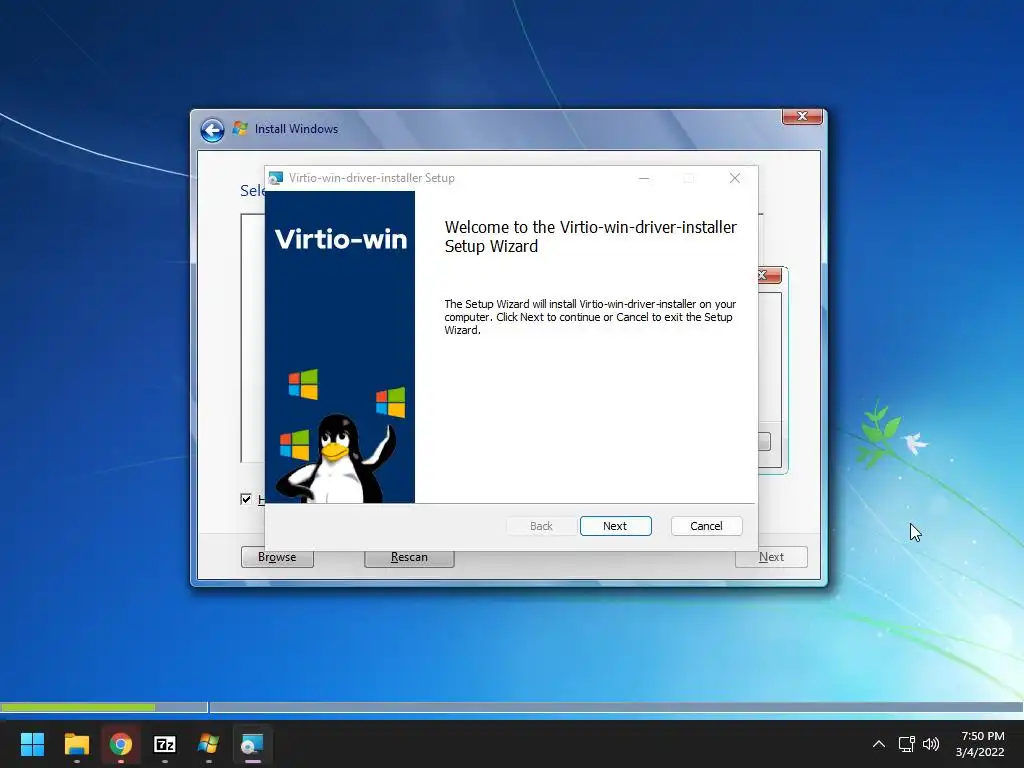The image size is (1024, 768).
Task: Toggle the checkbox in Install Windows dialog
Action: (246, 500)
